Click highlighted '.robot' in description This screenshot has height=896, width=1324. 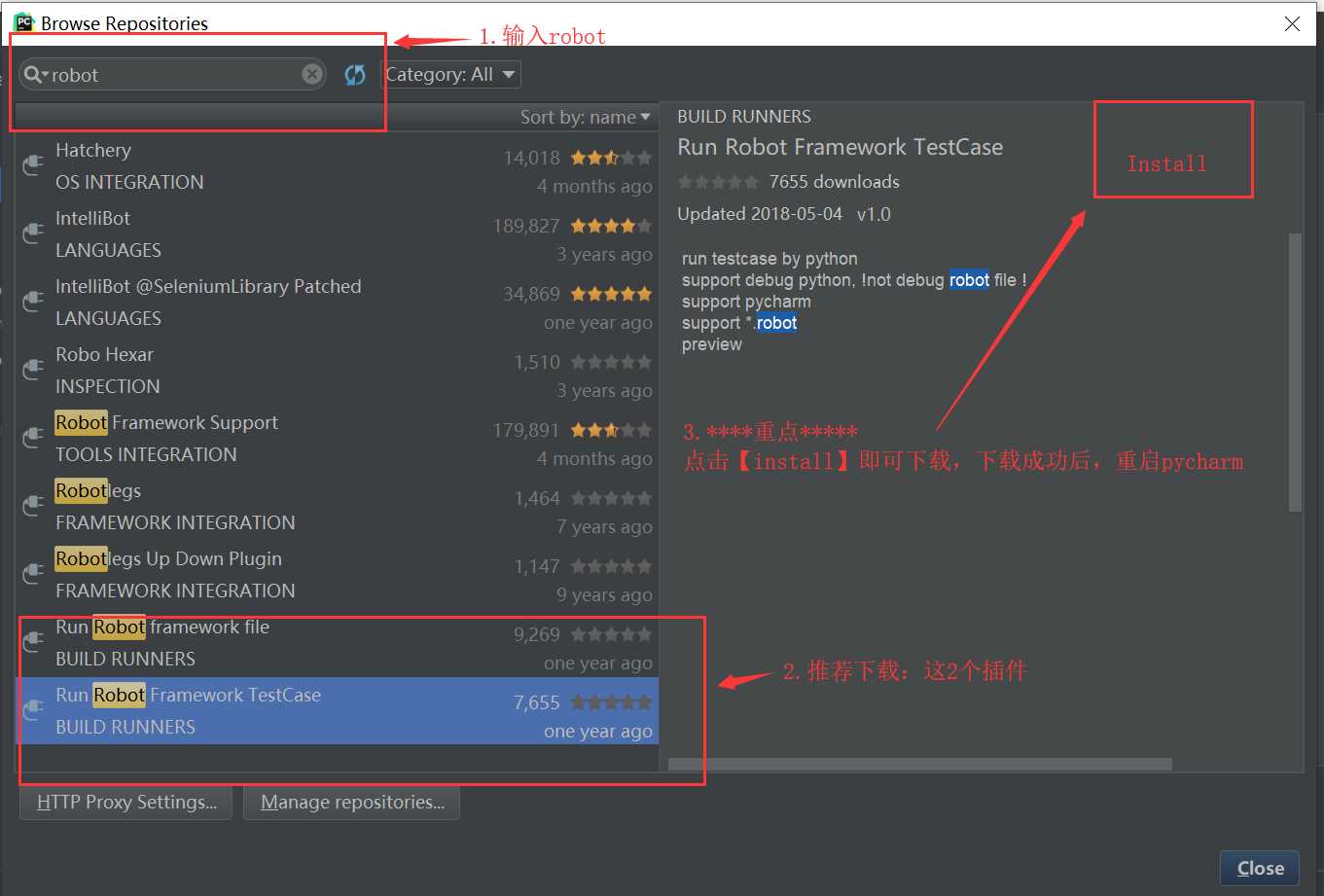coord(775,323)
